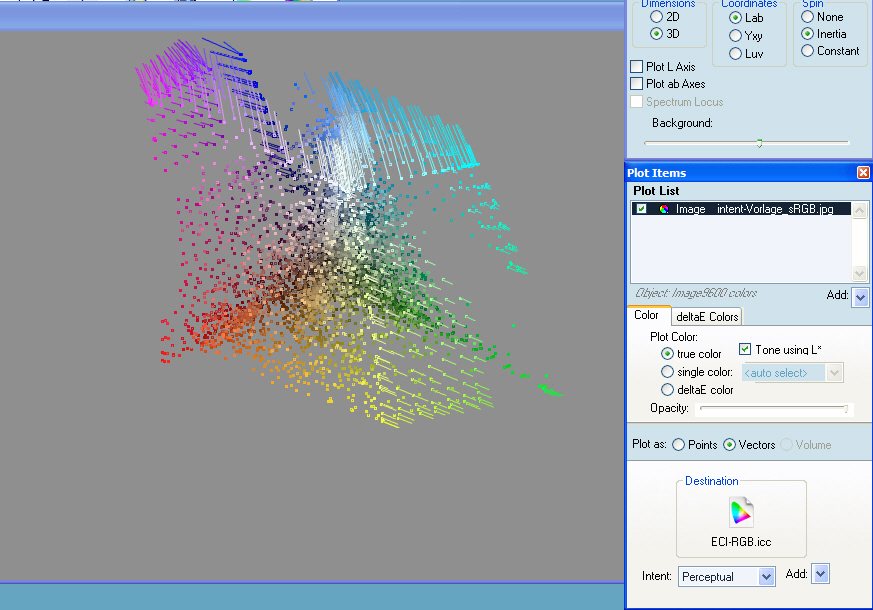873x610 pixels.
Task: Plot the data as Points
Action: tap(679, 445)
